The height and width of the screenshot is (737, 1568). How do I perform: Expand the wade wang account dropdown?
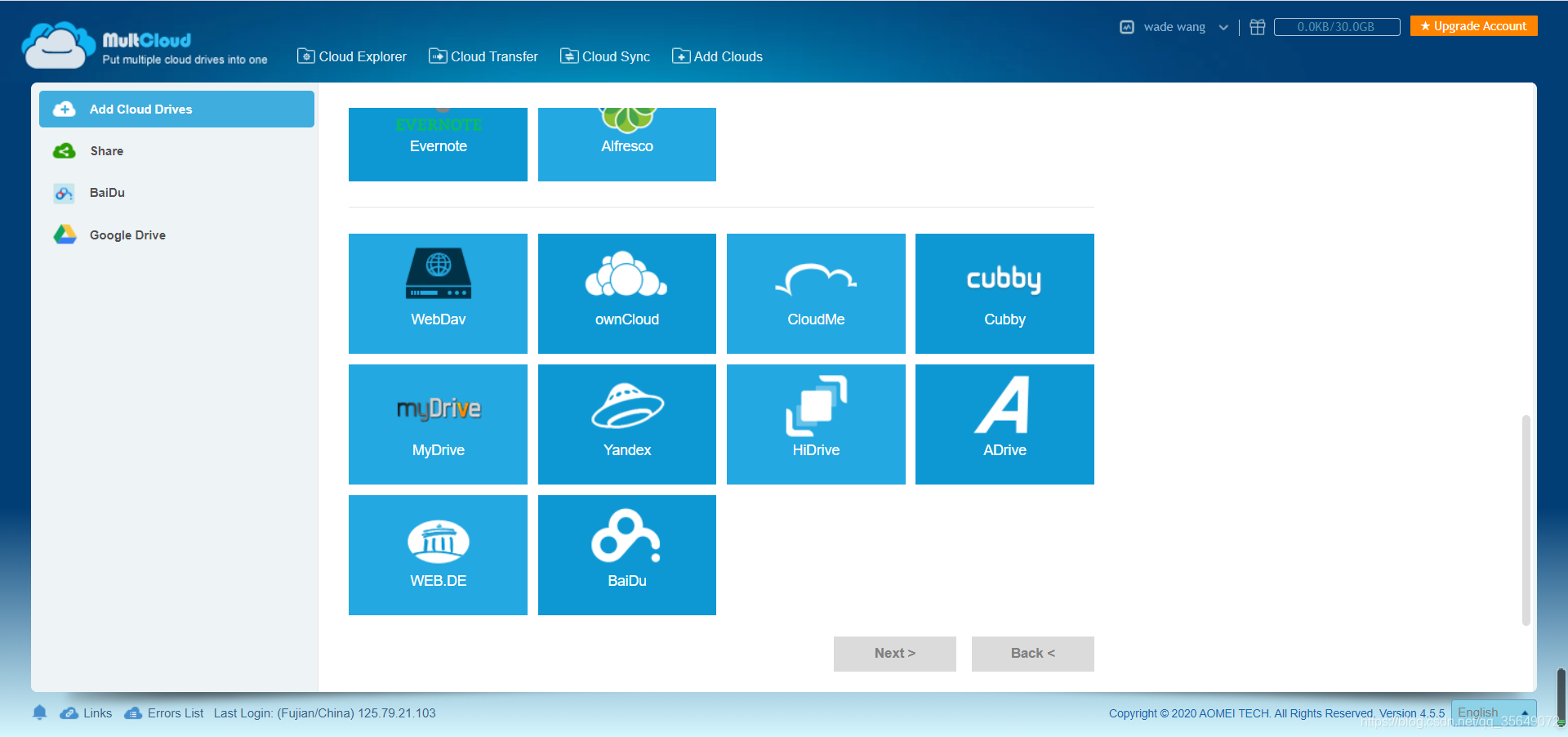pos(1223,27)
